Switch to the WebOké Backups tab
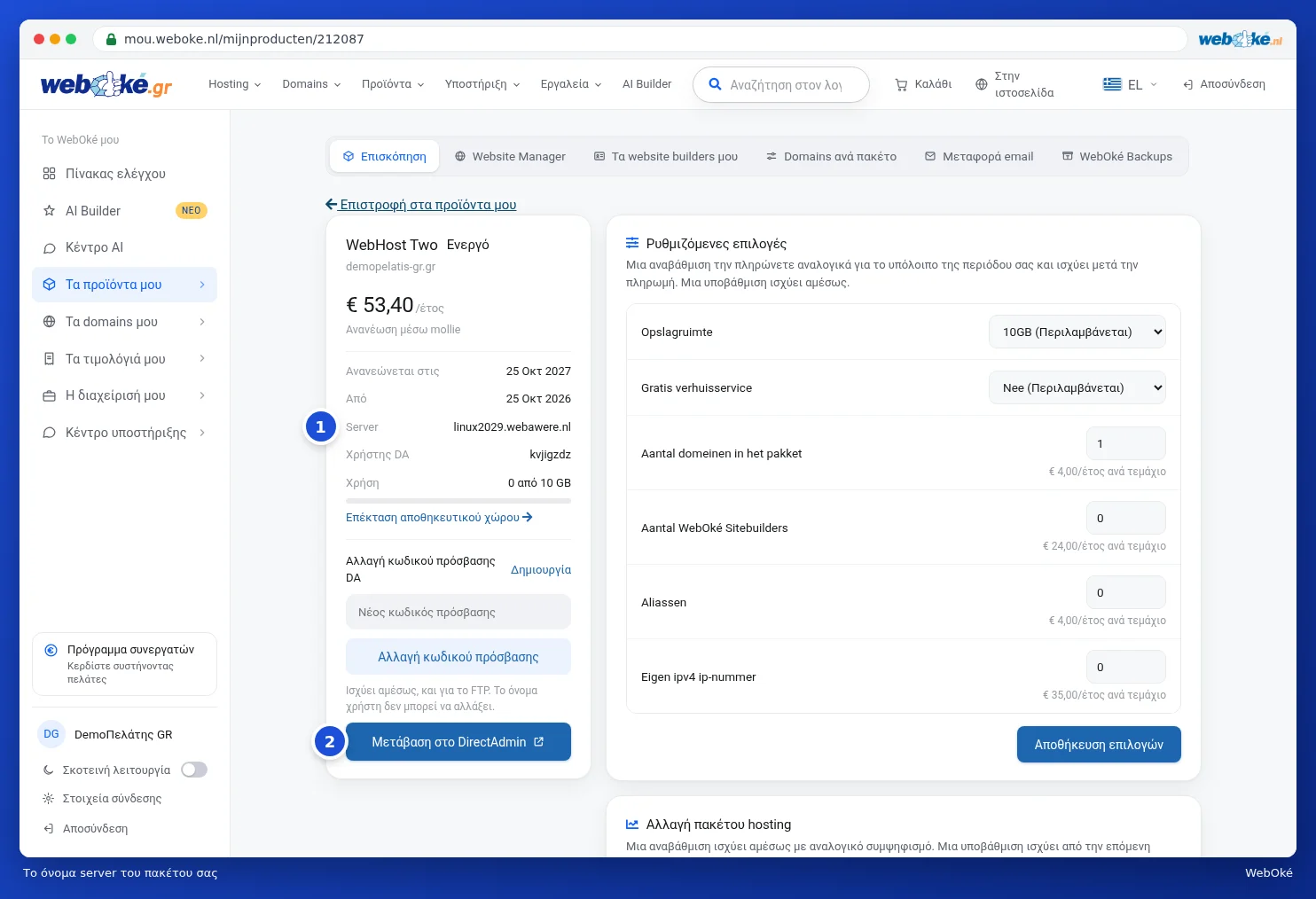The height and width of the screenshot is (899, 1316). coord(1117,157)
